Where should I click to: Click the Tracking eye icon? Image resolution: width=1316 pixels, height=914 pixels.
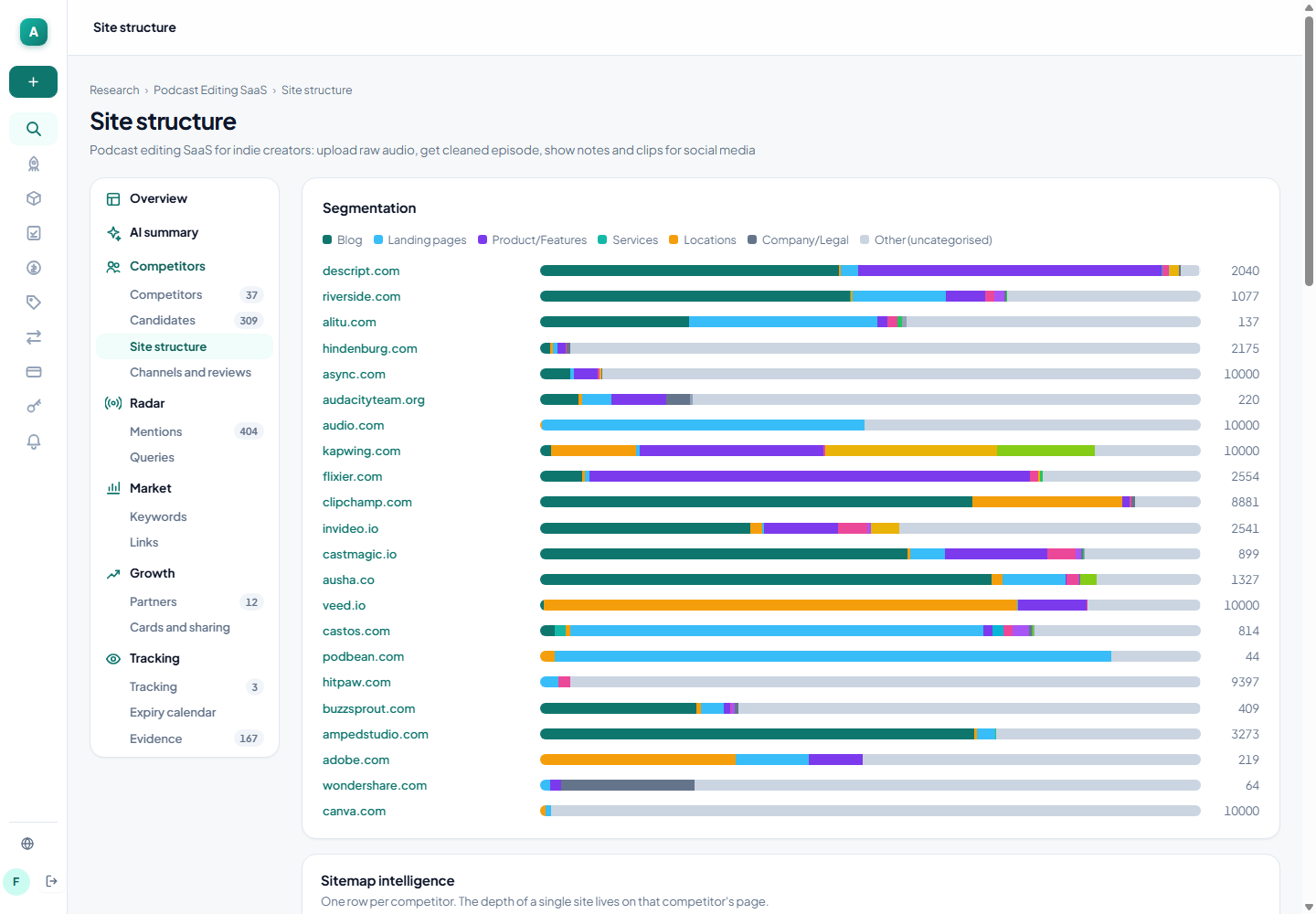click(x=113, y=659)
